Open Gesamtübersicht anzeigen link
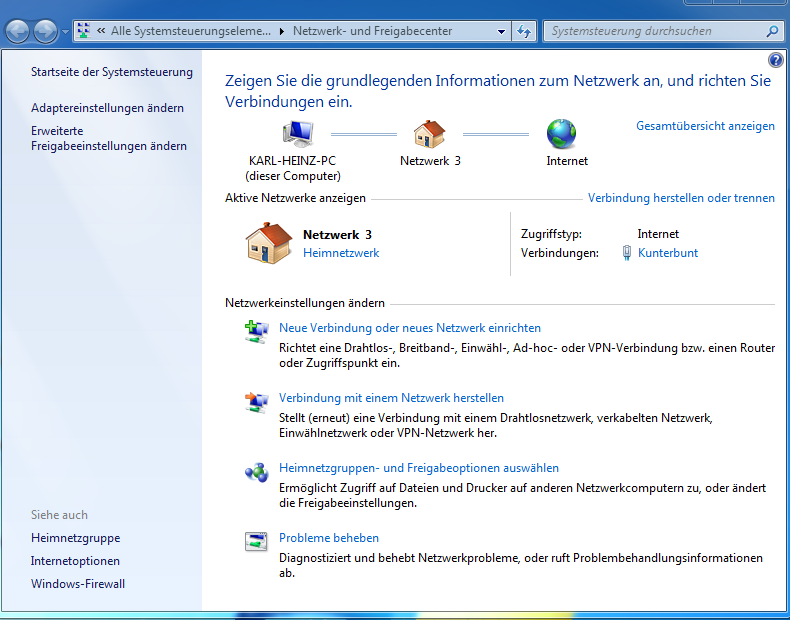The height and width of the screenshot is (620, 790). [x=705, y=126]
